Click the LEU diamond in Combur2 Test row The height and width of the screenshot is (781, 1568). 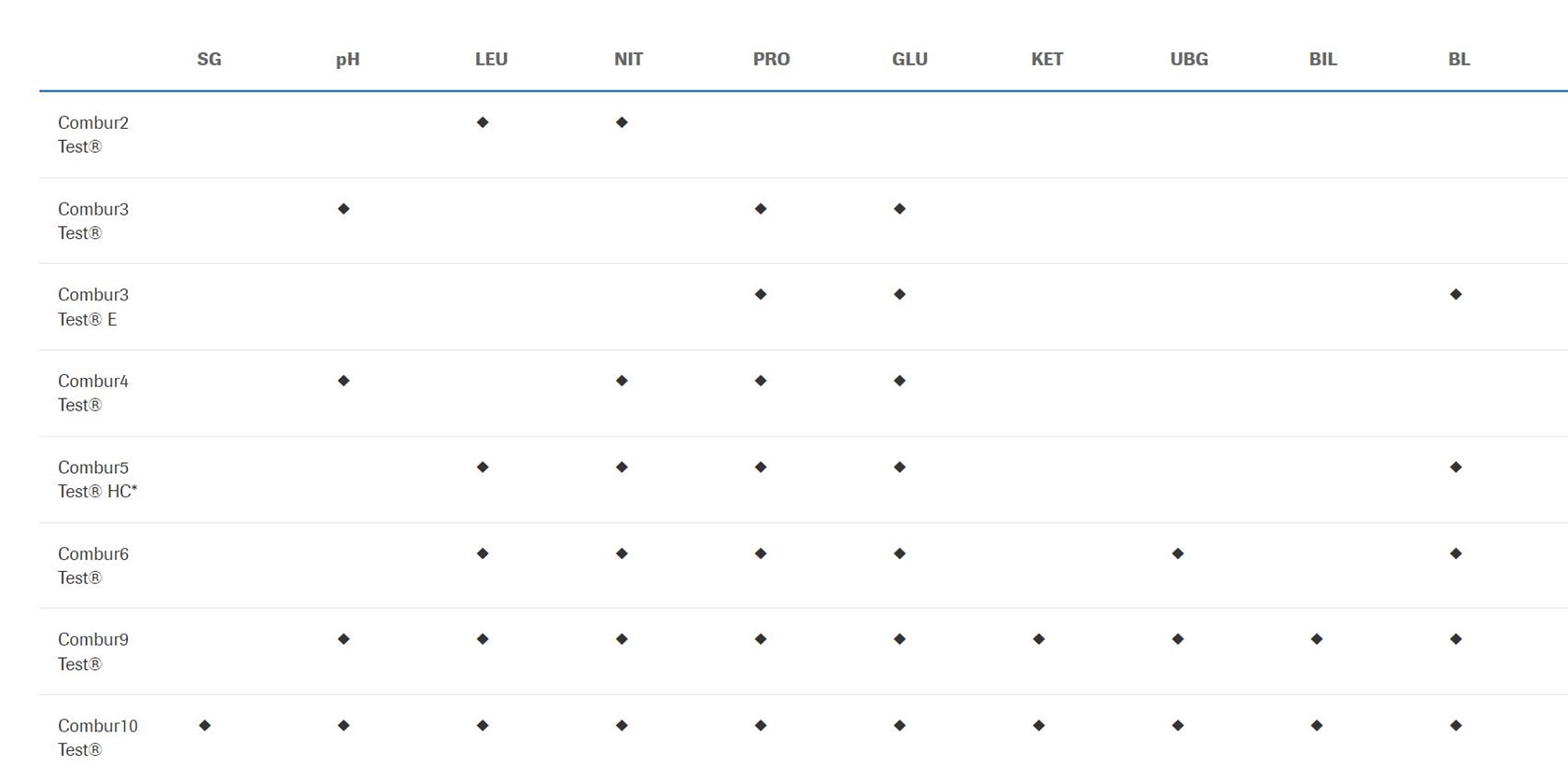[483, 122]
